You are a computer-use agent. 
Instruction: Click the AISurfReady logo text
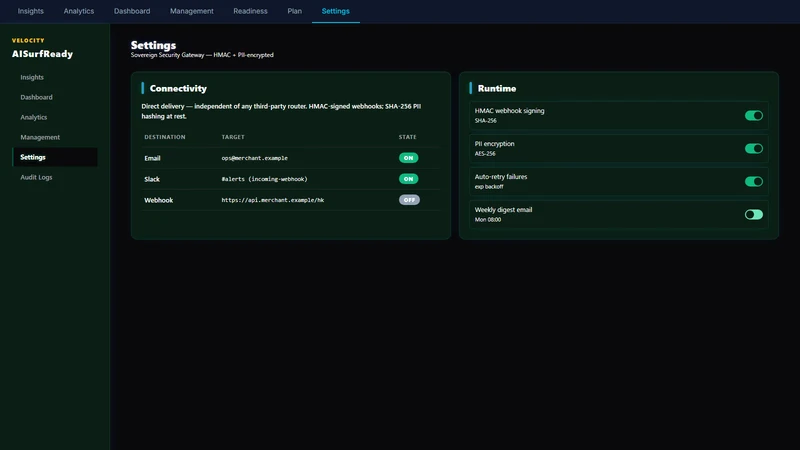(42, 54)
